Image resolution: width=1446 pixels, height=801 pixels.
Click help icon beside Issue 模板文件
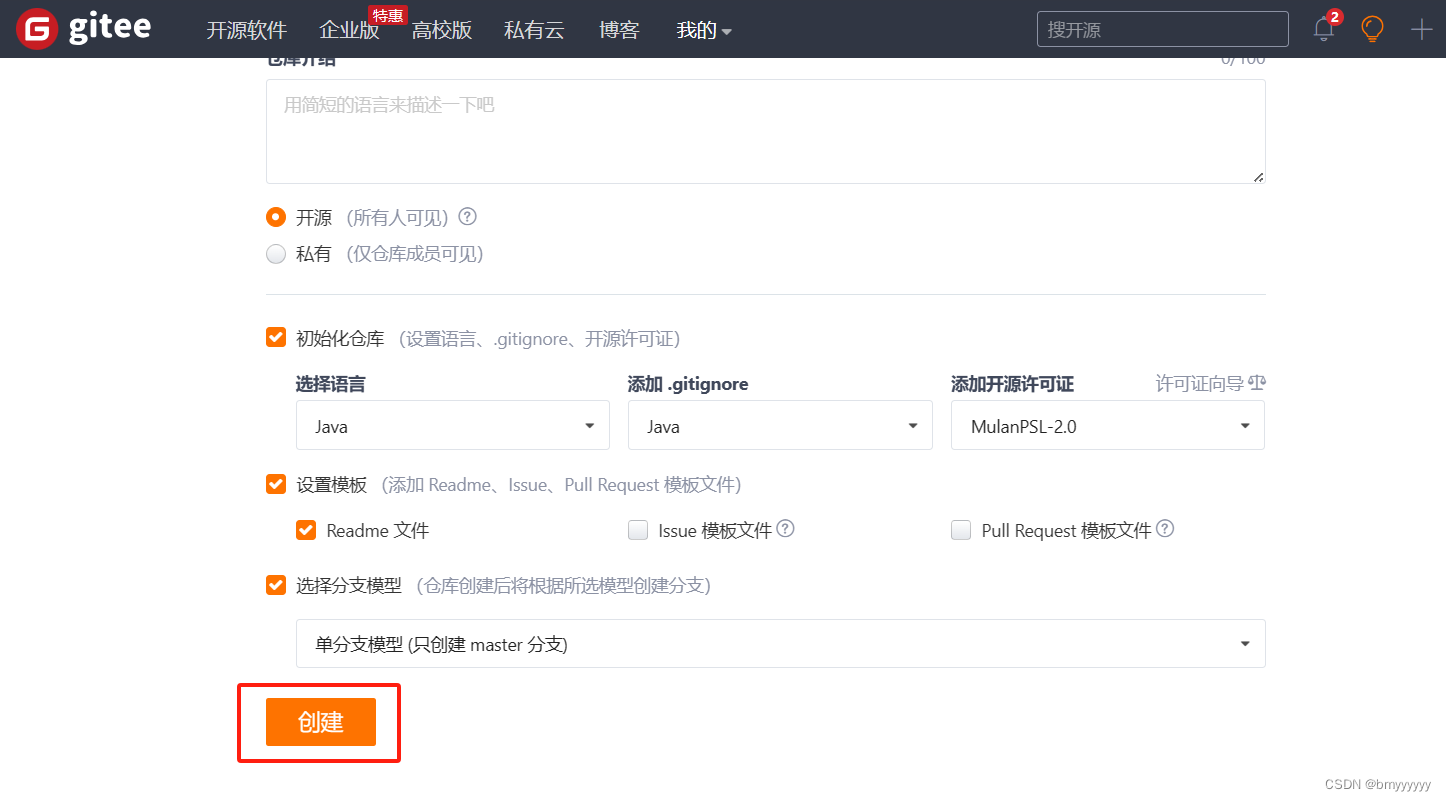[785, 529]
